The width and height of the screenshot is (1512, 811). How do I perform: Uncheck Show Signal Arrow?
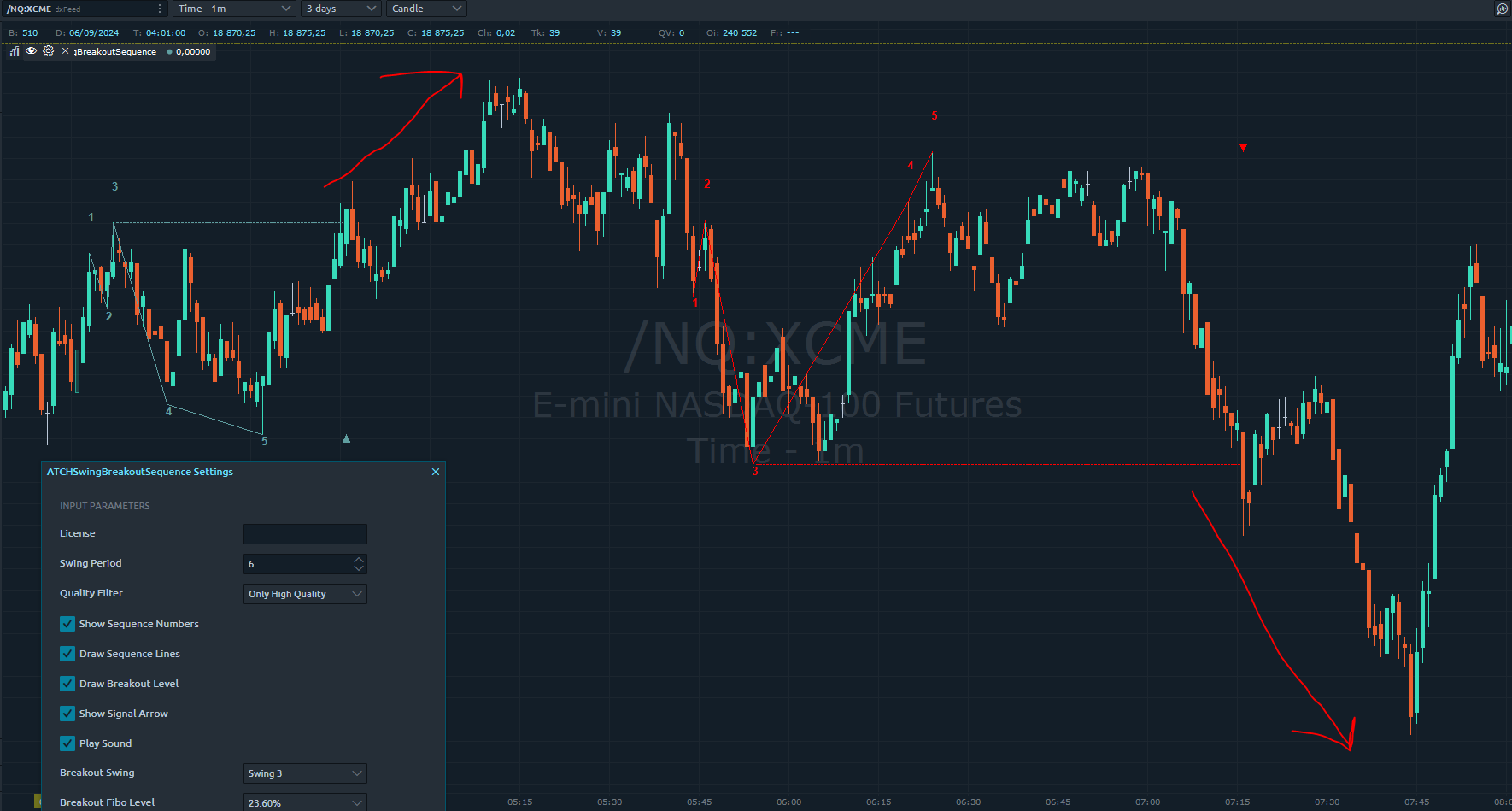67,714
